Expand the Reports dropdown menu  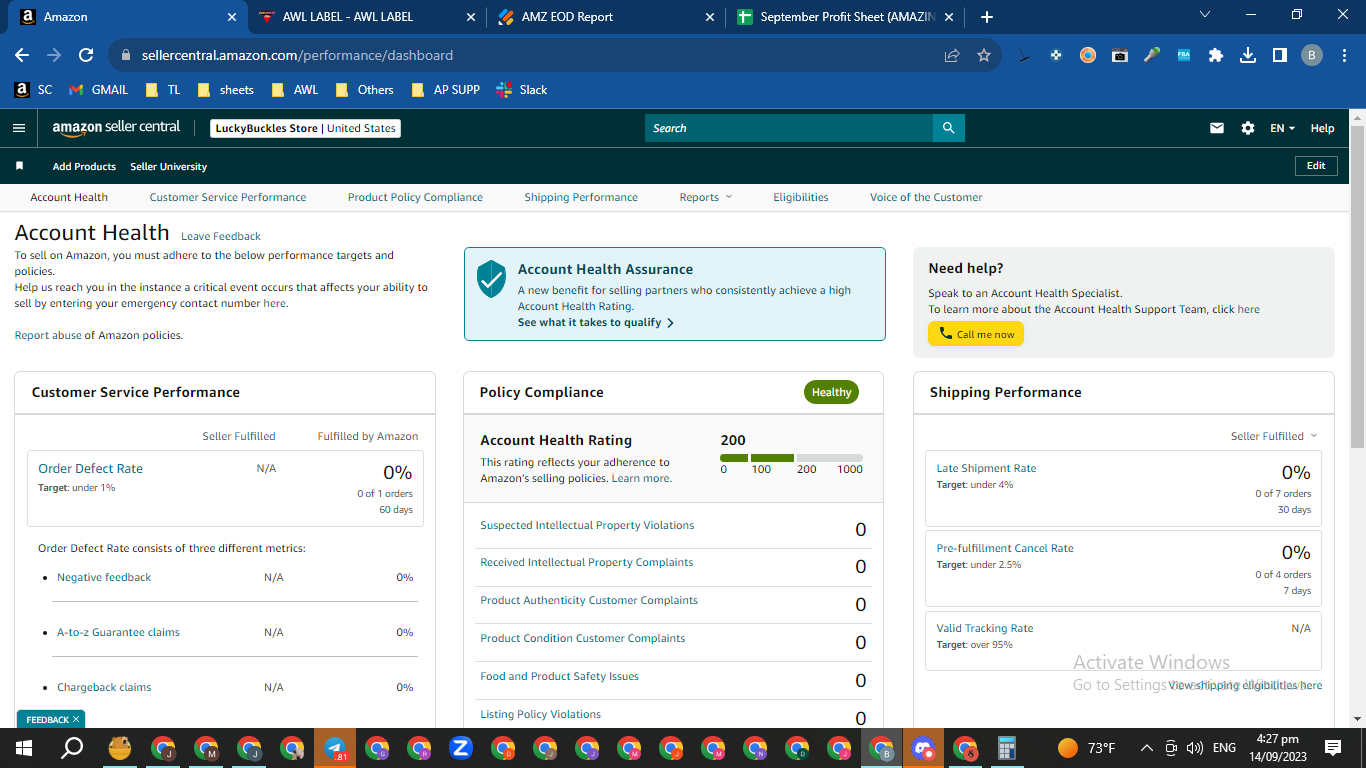point(706,197)
